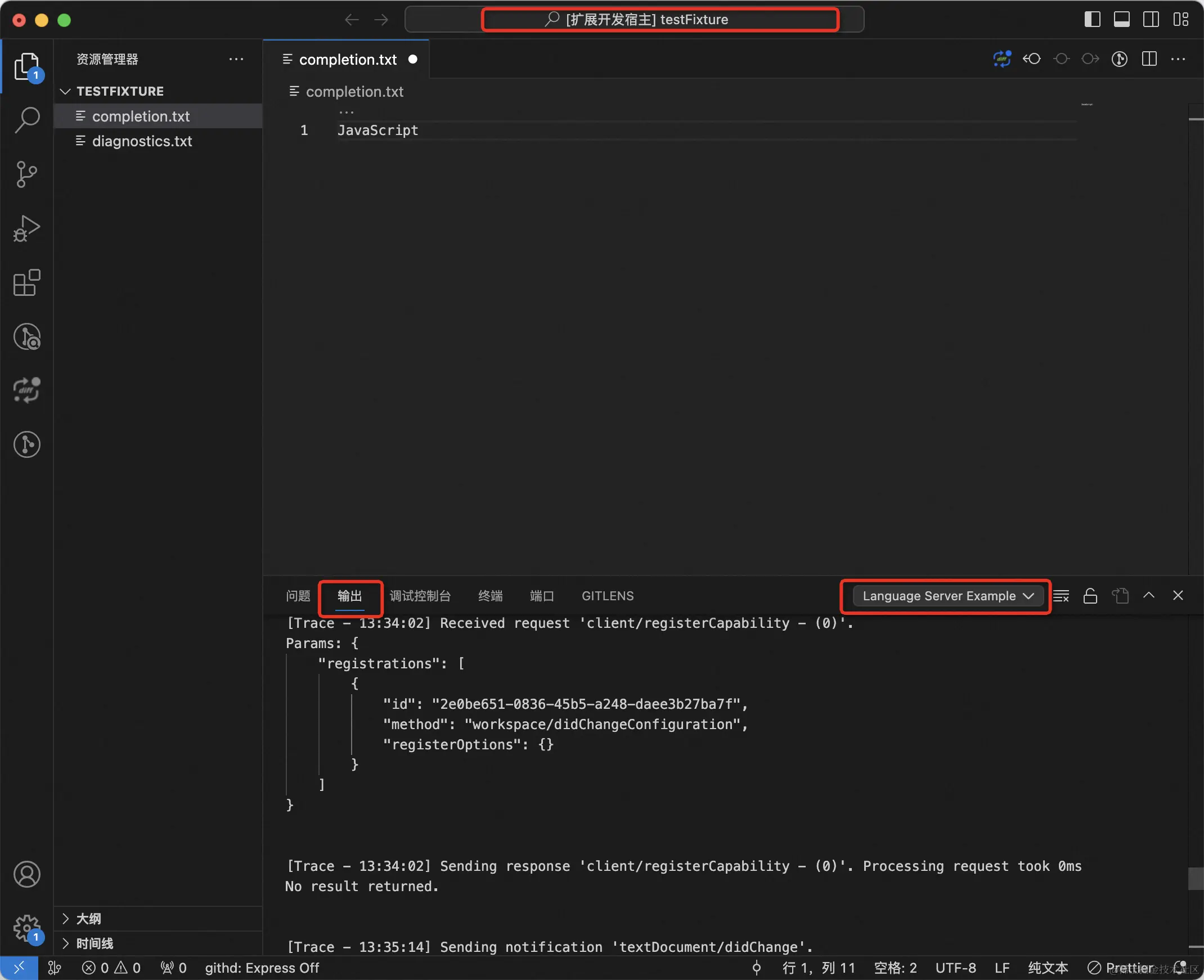Change encoding via UTF-8 status item

point(956,968)
